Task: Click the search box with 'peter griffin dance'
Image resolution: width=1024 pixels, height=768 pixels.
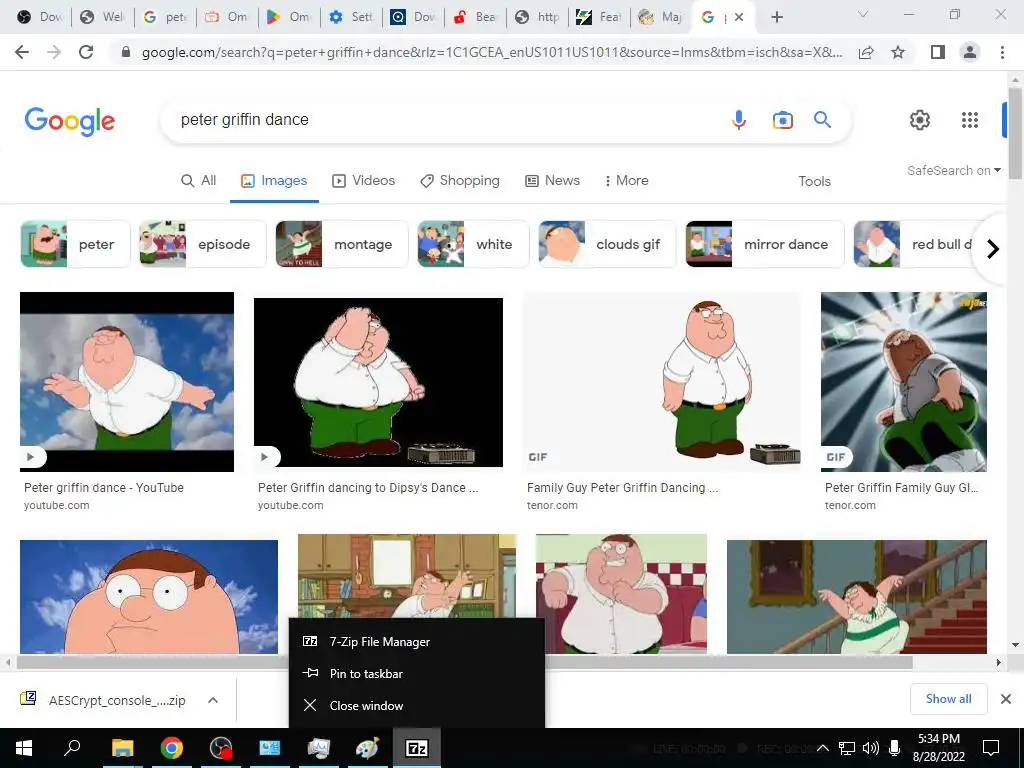Action: tap(444, 120)
